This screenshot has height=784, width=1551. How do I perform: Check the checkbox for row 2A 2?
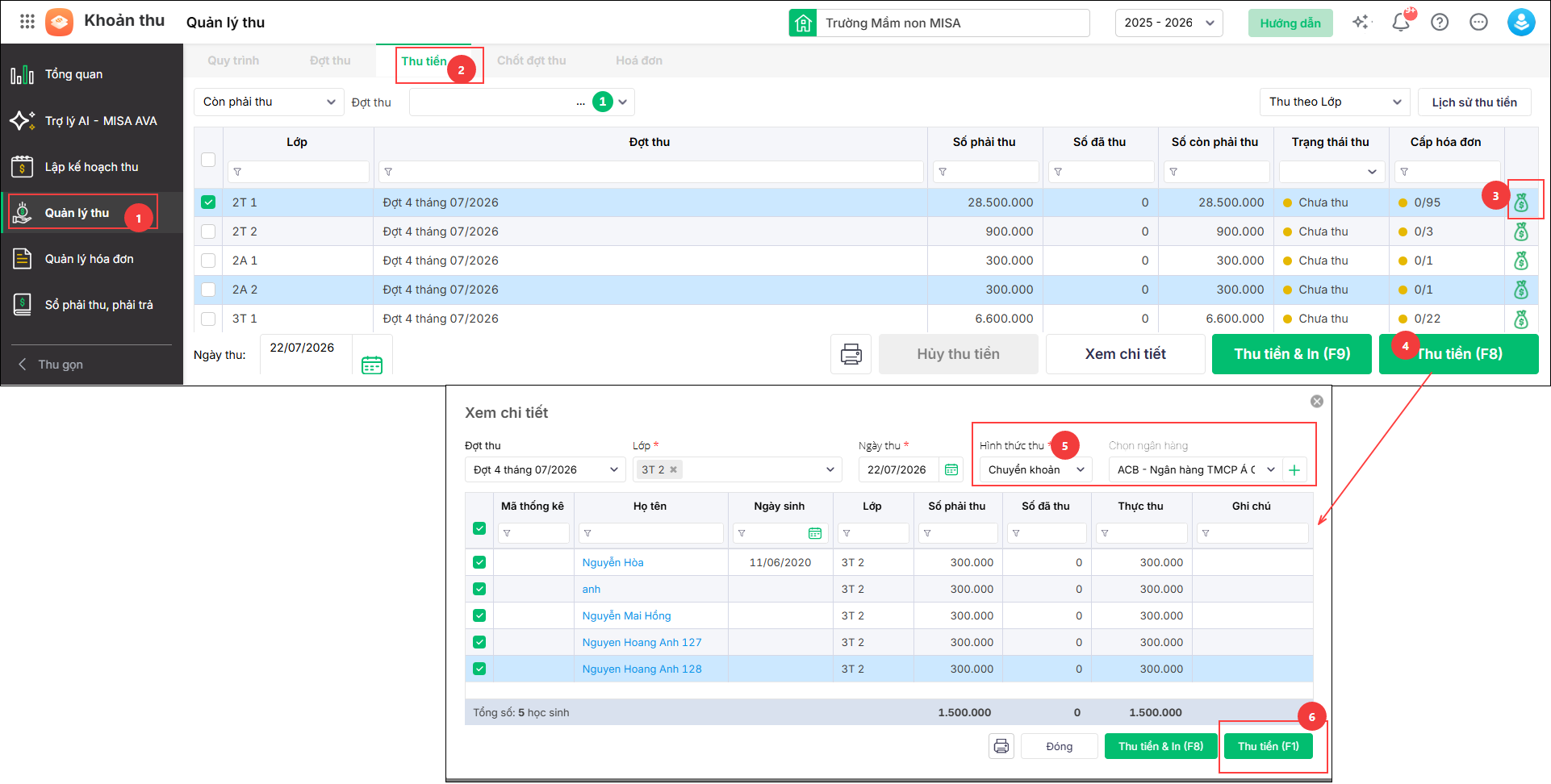pos(208,290)
